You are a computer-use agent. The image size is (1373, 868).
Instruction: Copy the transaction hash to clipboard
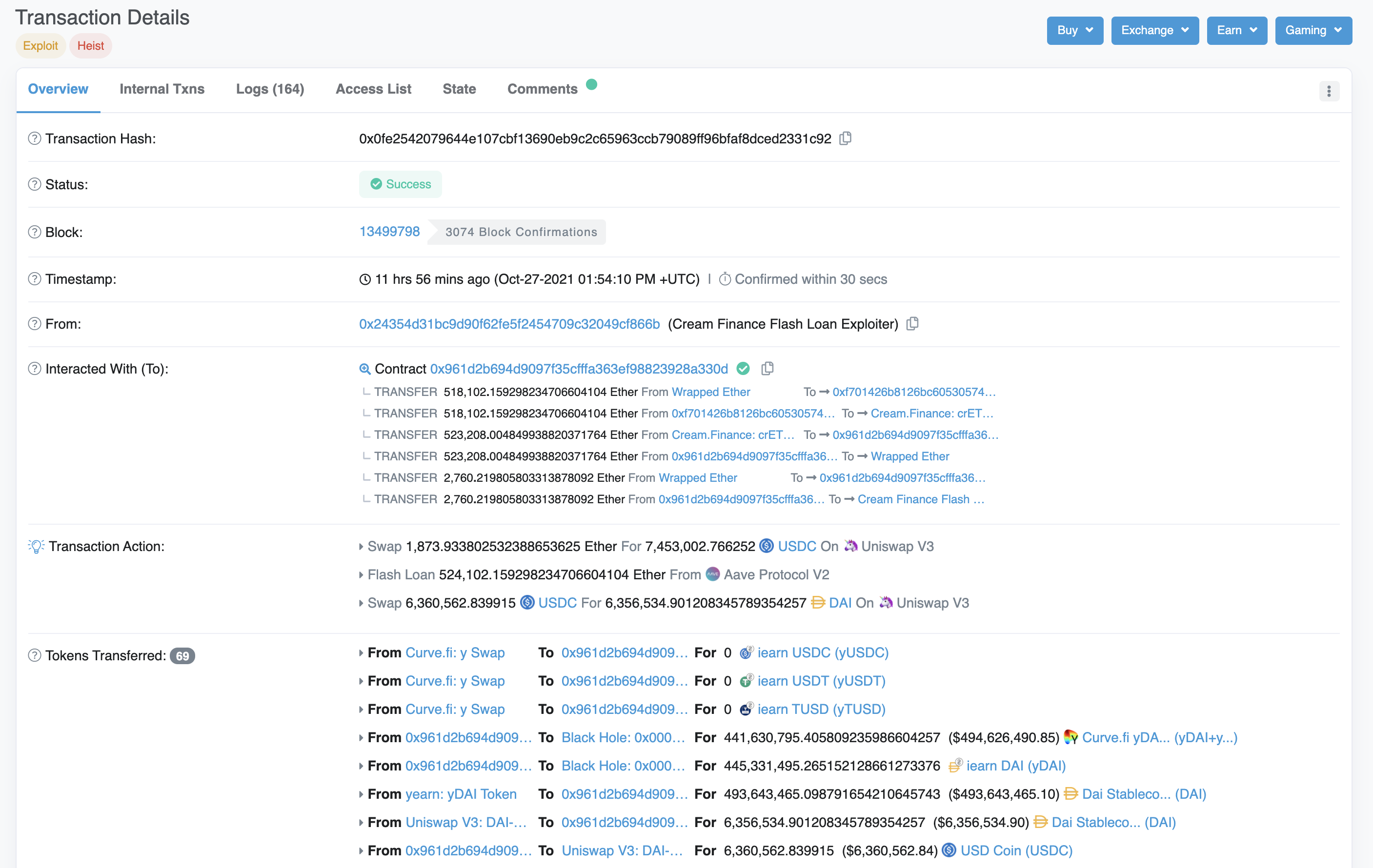[846, 138]
